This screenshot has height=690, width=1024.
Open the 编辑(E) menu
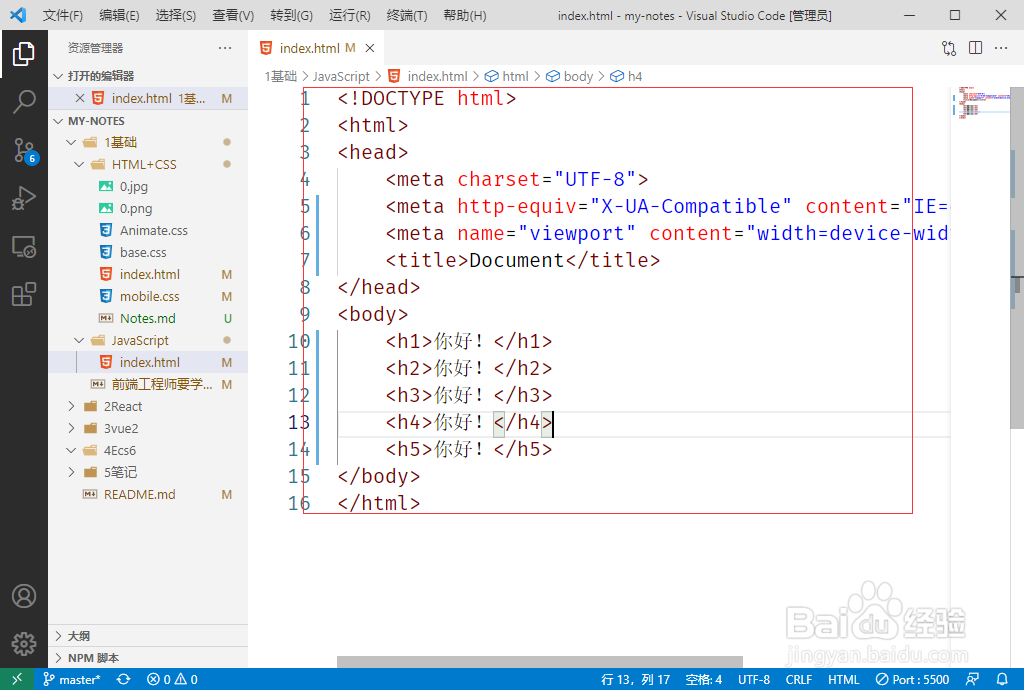[x=120, y=15]
